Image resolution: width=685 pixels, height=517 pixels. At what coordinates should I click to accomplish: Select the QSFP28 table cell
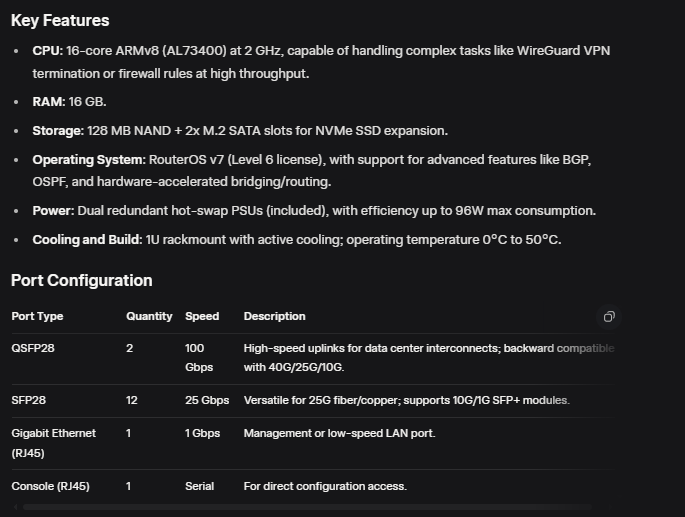click(x=32, y=349)
